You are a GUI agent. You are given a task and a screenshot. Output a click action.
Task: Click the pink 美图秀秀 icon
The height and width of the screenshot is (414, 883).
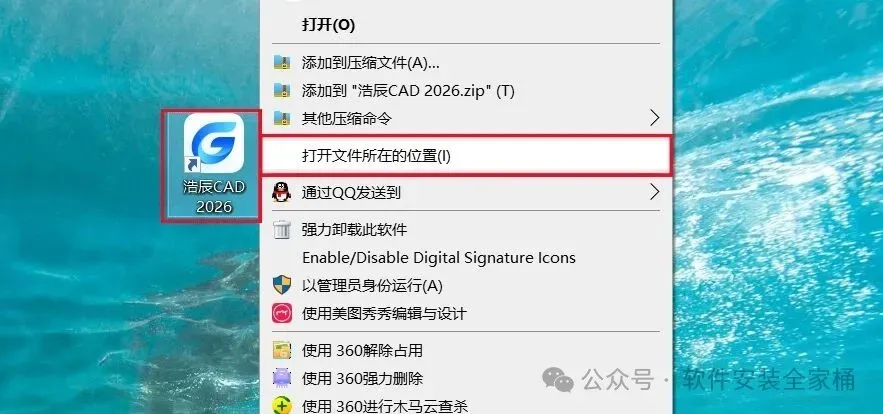pos(282,313)
